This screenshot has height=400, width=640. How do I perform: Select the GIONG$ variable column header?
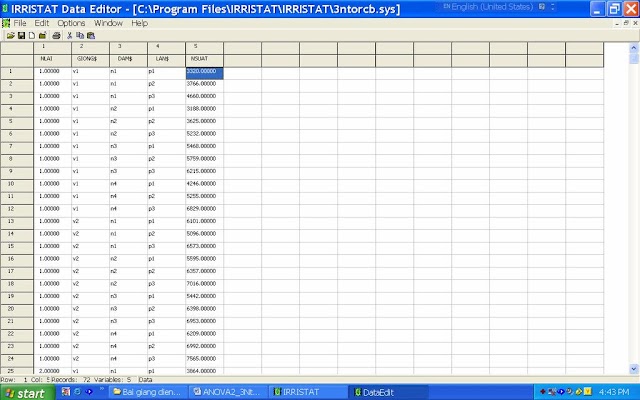[90, 60]
